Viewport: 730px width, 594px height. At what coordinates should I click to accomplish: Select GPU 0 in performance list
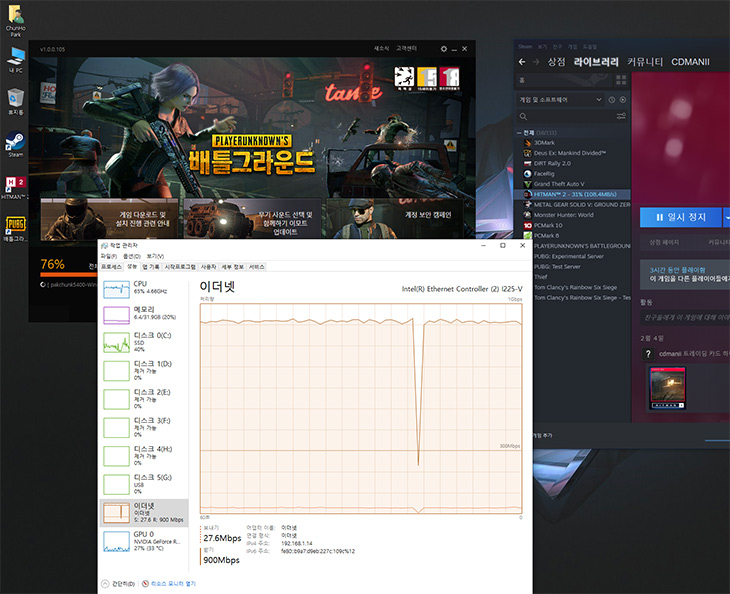pyautogui.click(x=144, y=542)
